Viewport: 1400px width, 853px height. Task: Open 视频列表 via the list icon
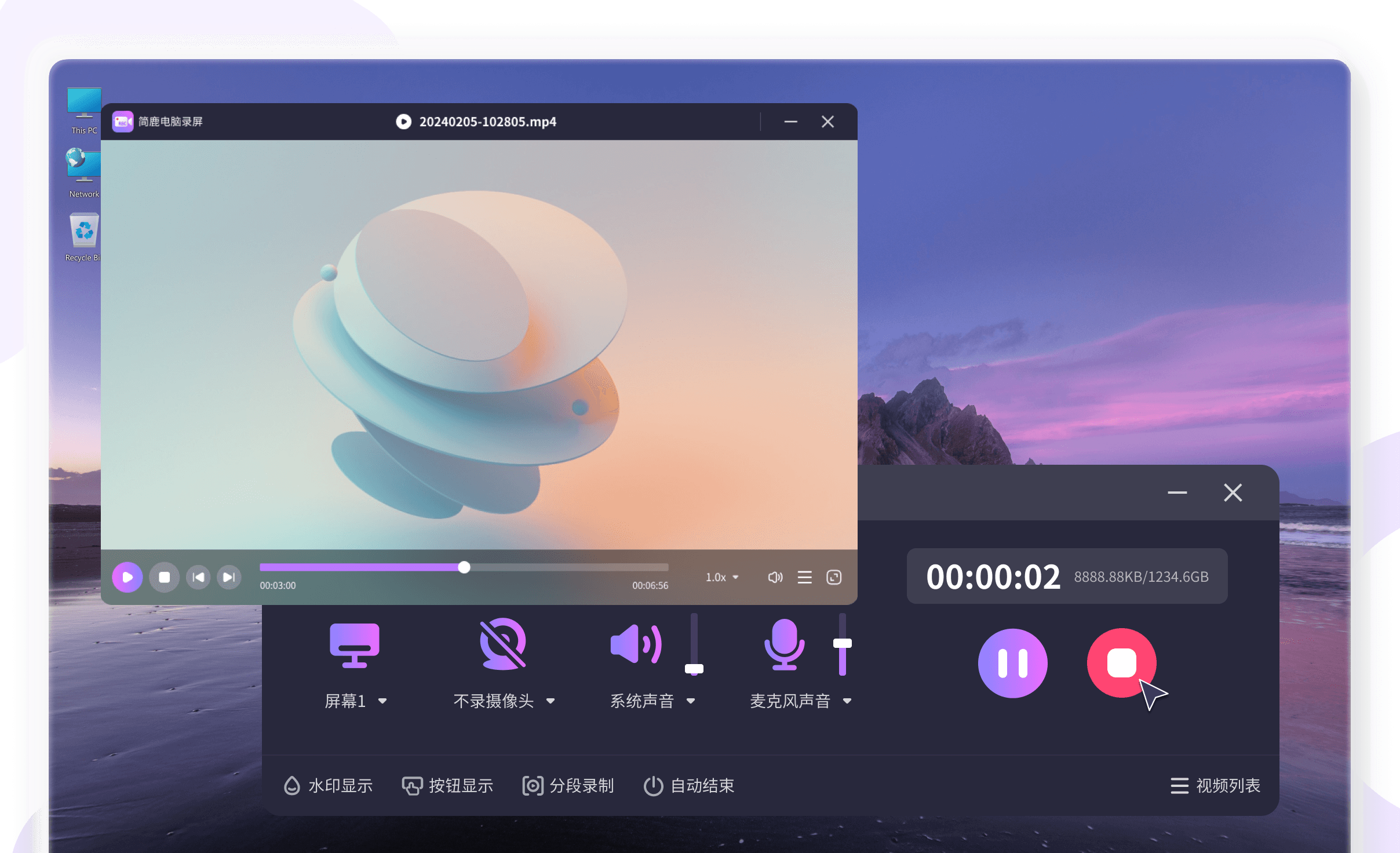click(x=1180, y=786)
